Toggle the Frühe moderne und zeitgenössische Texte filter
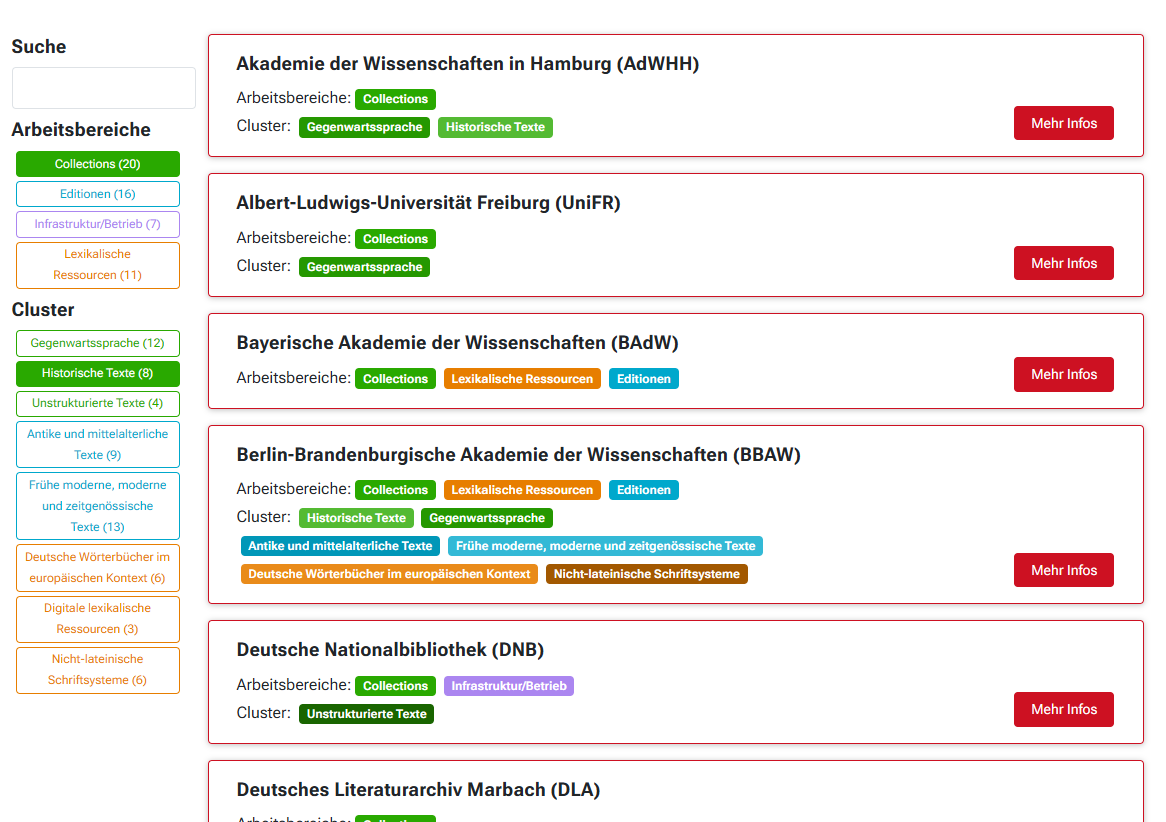Image resolution: width=1166 pixels, height=822 pixels. (97, 505)
